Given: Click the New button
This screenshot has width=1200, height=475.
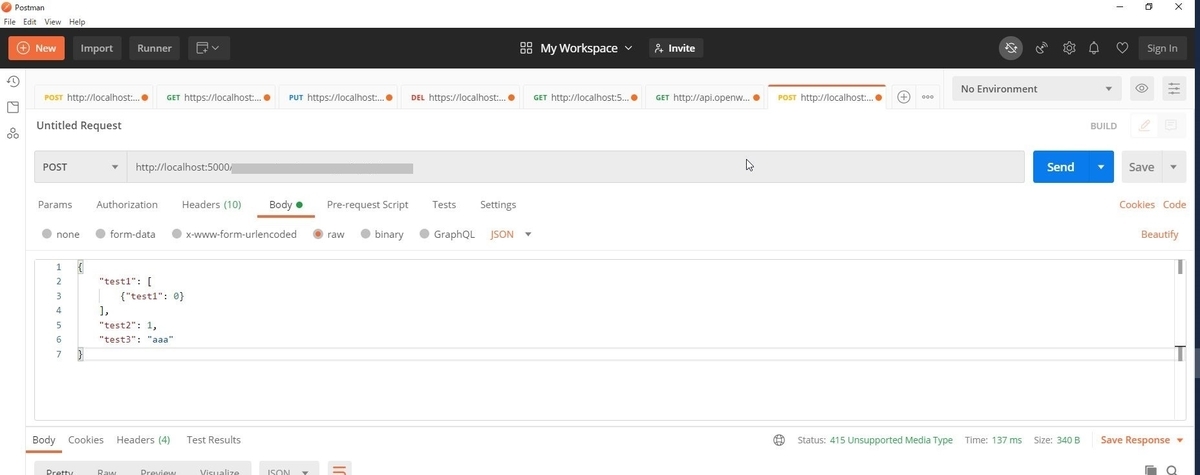Looking at the screenshot, I should point(36,48).
